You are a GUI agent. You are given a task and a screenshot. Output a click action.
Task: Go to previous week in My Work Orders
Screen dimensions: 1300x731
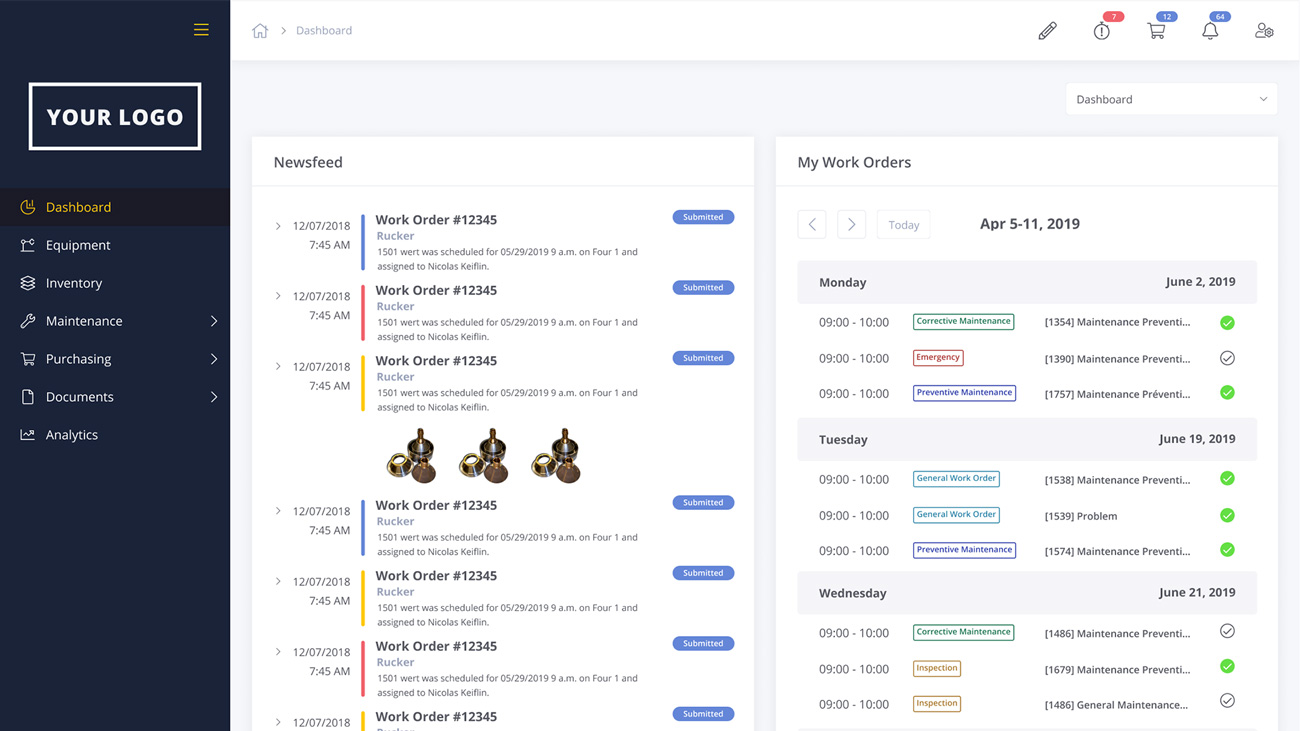812,225
